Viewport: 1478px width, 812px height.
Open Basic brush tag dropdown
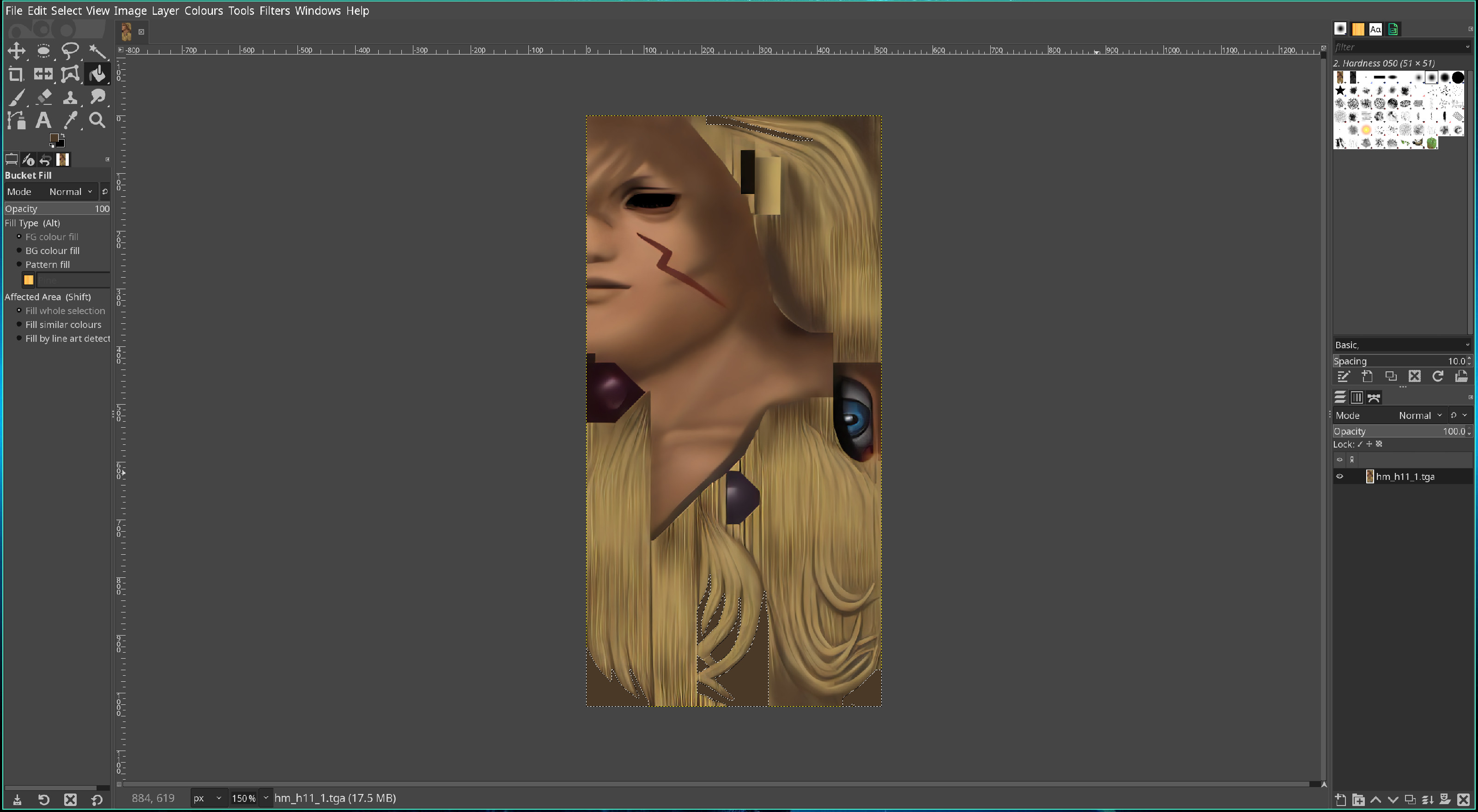click(x=1468, y=345)
